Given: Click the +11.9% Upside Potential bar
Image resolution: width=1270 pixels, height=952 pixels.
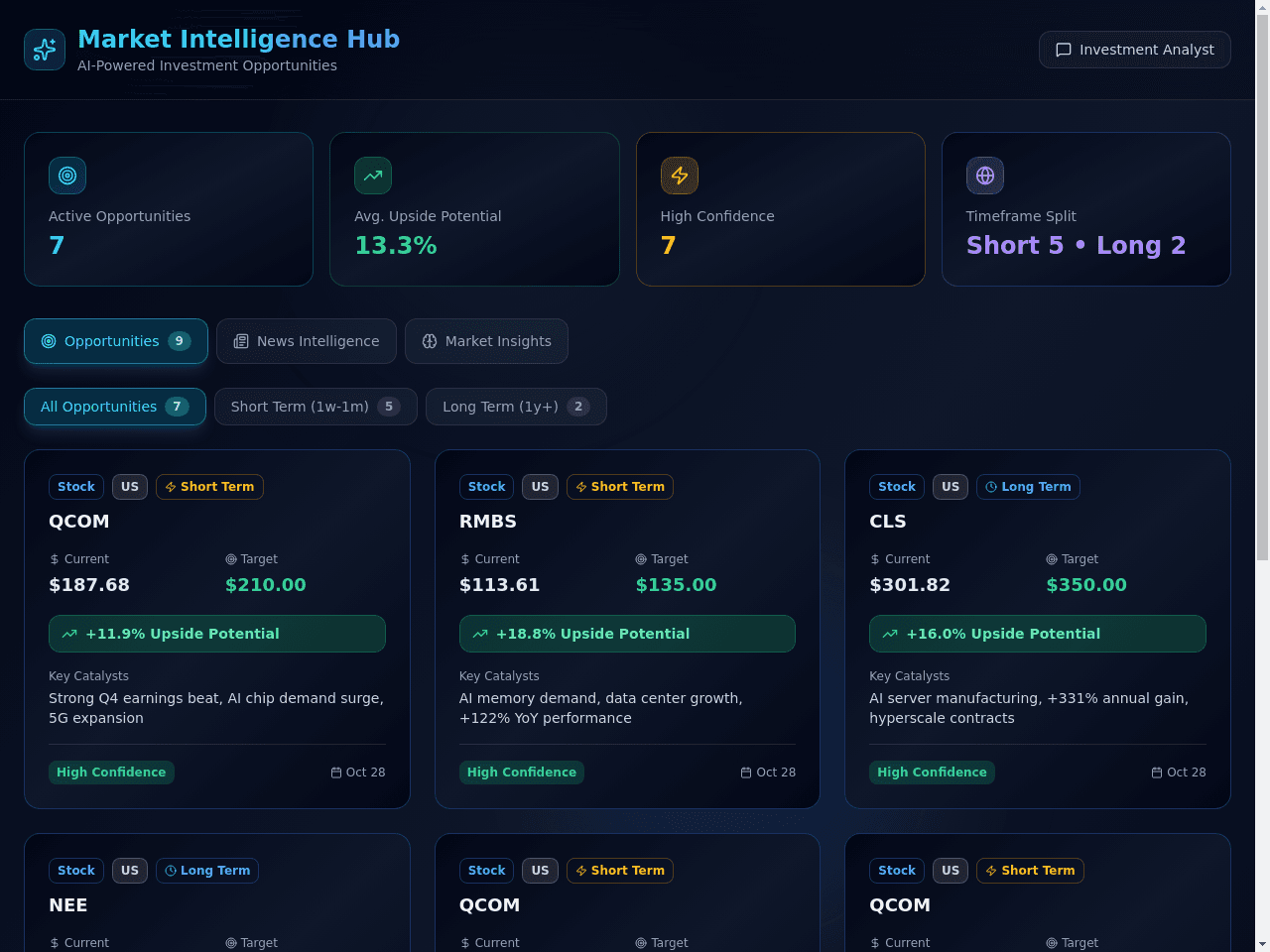Looking at the screenshot, I should click(x=217, y=634).
